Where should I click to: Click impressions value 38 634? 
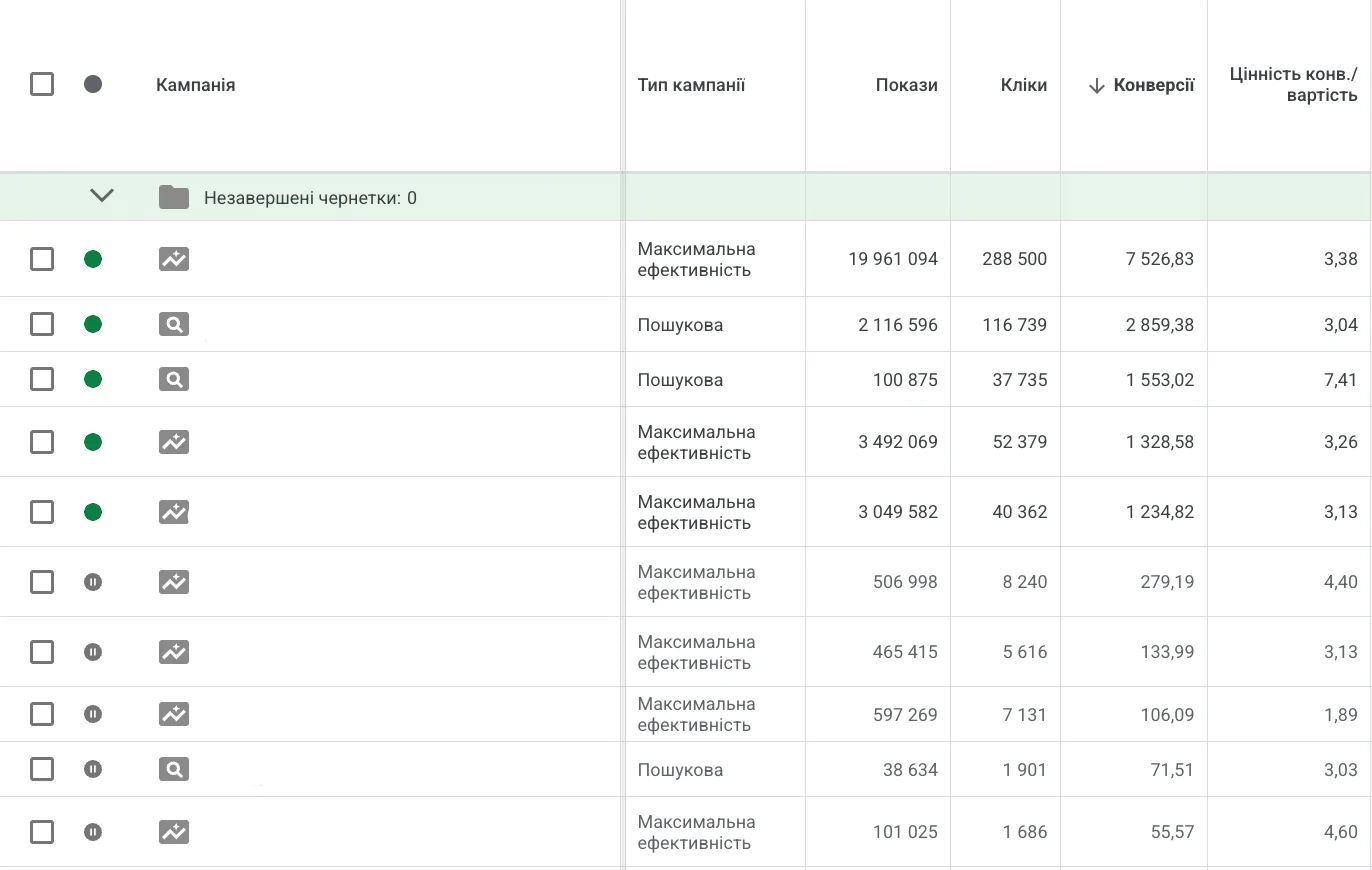pyautogui.click(x=910, y=770)
